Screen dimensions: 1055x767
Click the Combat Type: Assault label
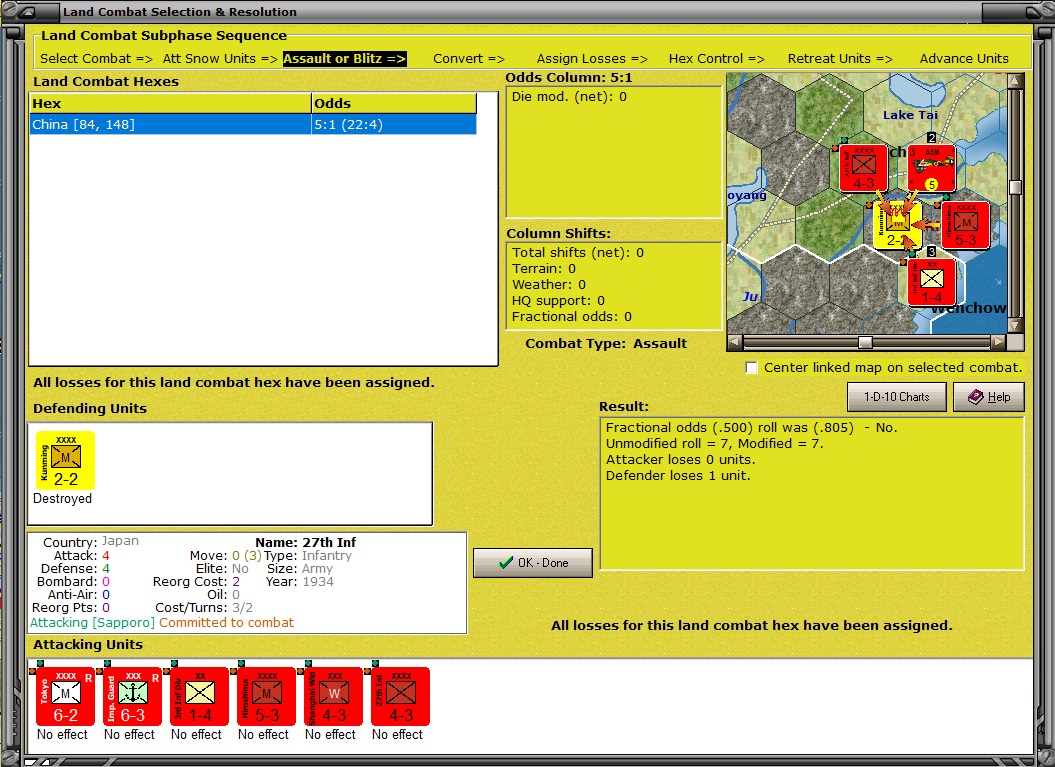point(606,344)
